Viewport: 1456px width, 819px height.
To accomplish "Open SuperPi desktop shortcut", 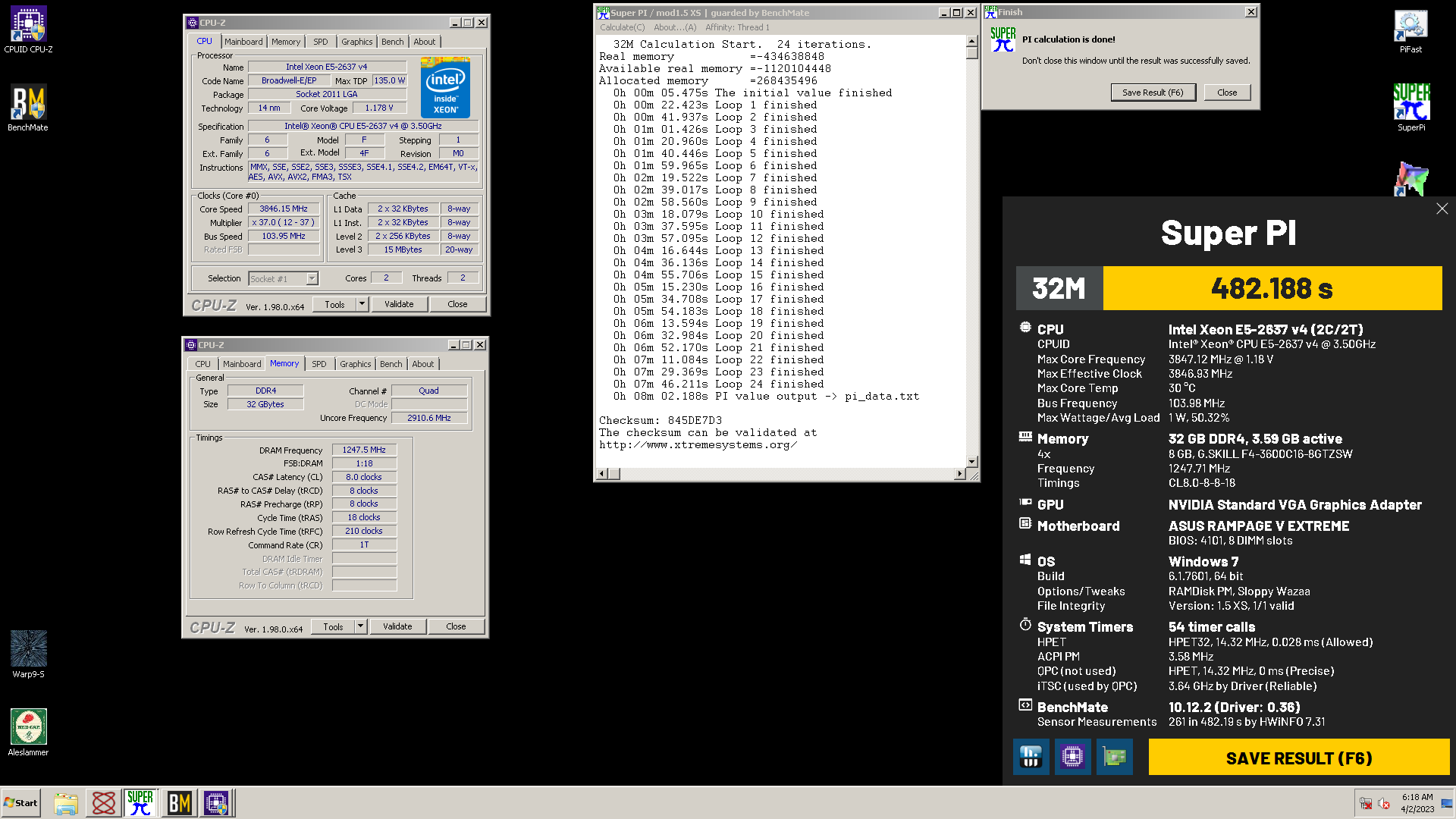I will click(x=1410, y=108).
